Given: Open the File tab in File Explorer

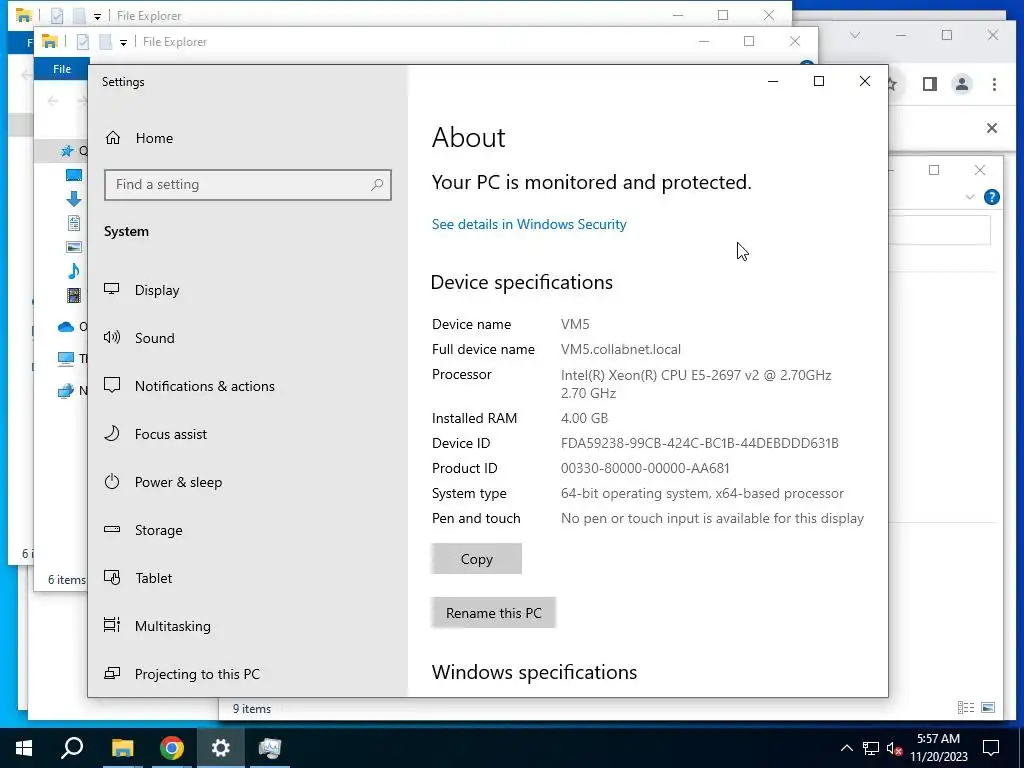Looking at the screenshot, I should coord(61,69).
